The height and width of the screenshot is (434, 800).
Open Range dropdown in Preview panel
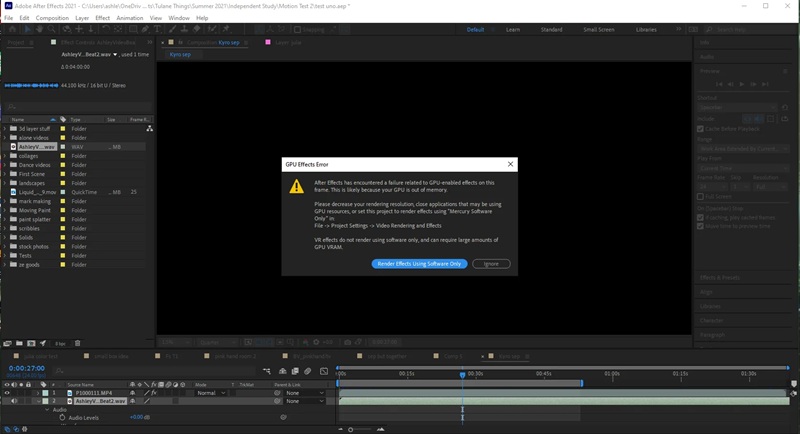click(742, 149)
